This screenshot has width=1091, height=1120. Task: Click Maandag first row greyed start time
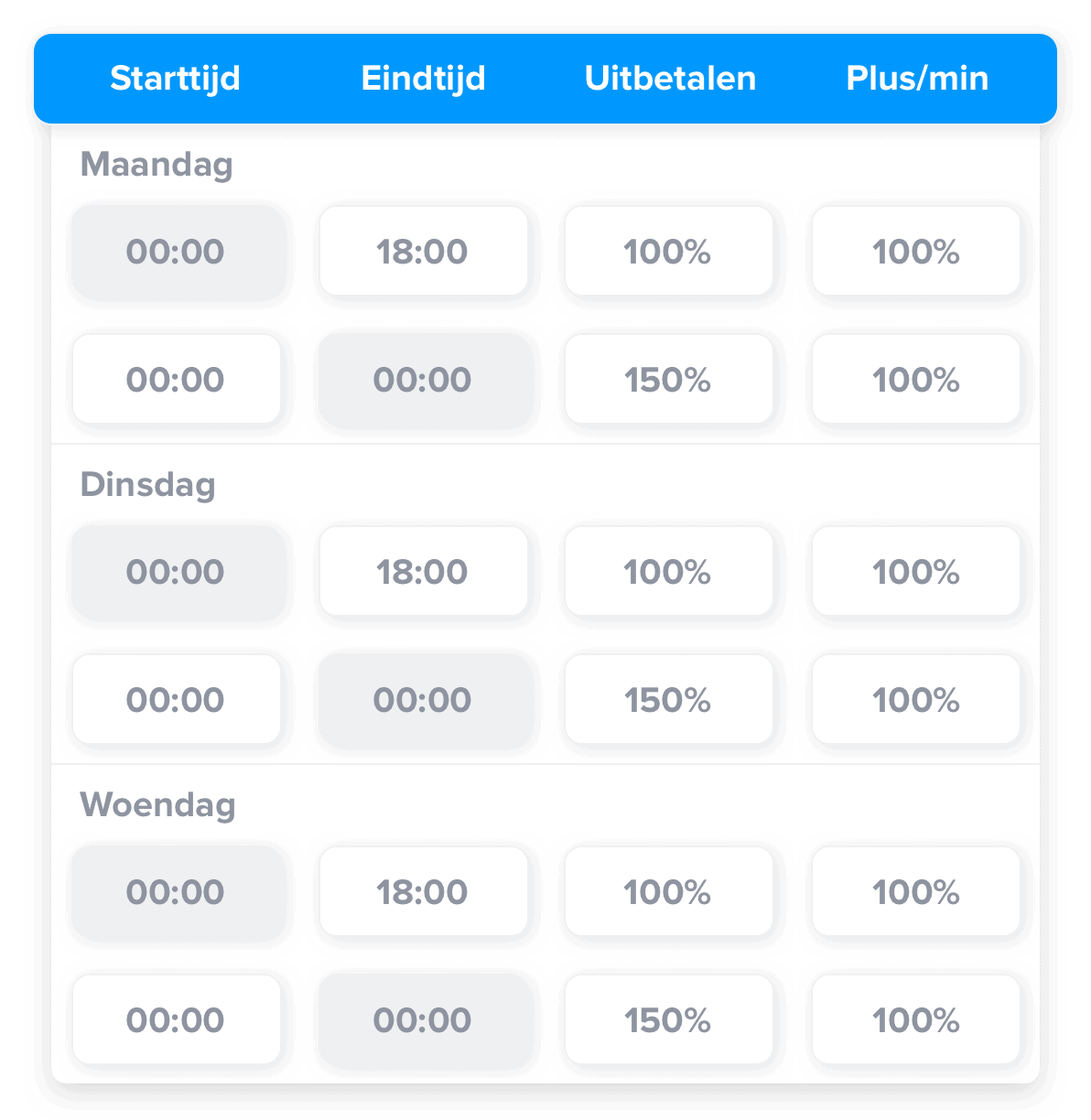[176, 252]
